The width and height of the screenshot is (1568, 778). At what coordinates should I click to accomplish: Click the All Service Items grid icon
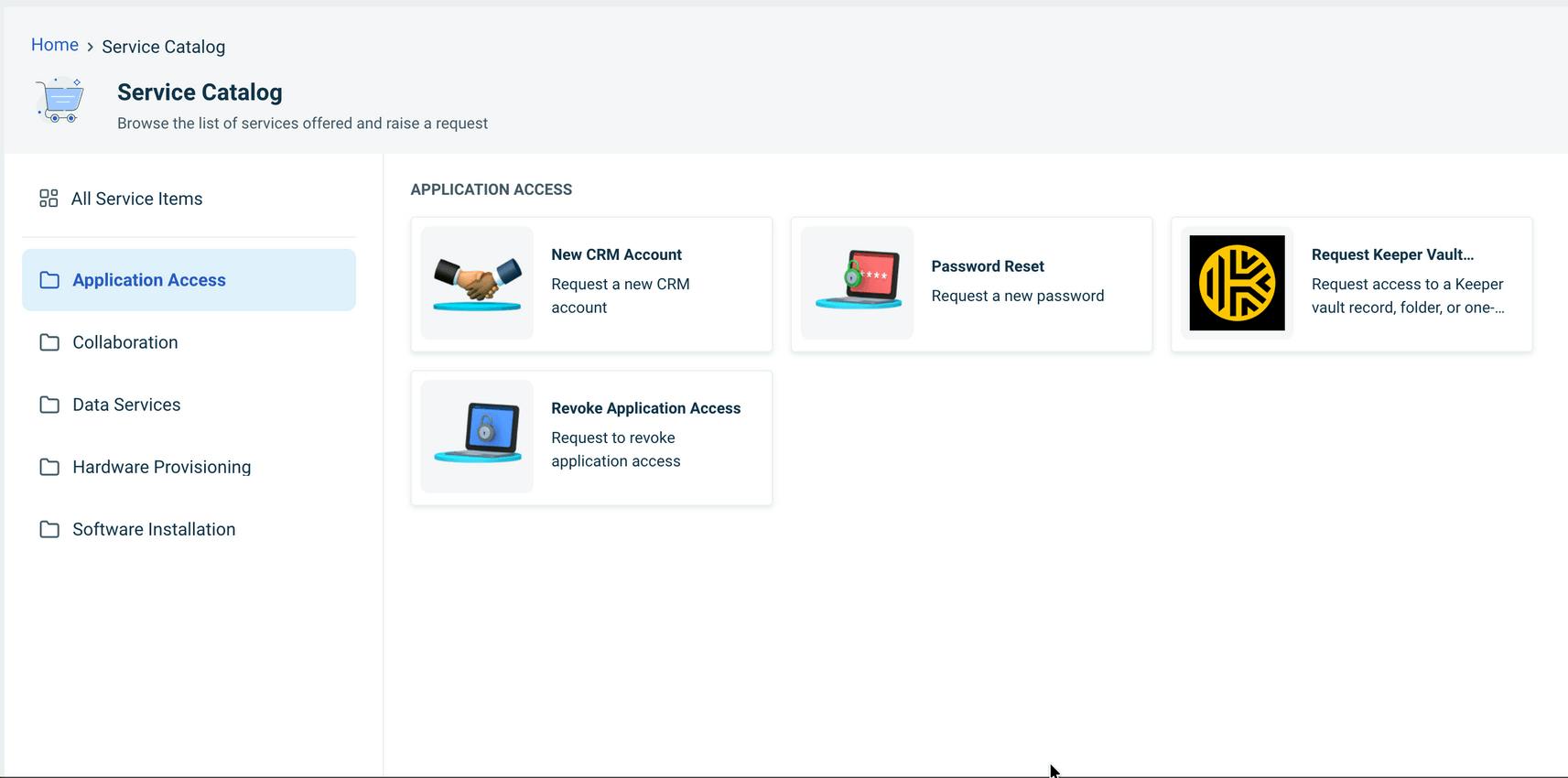[49, 199]
